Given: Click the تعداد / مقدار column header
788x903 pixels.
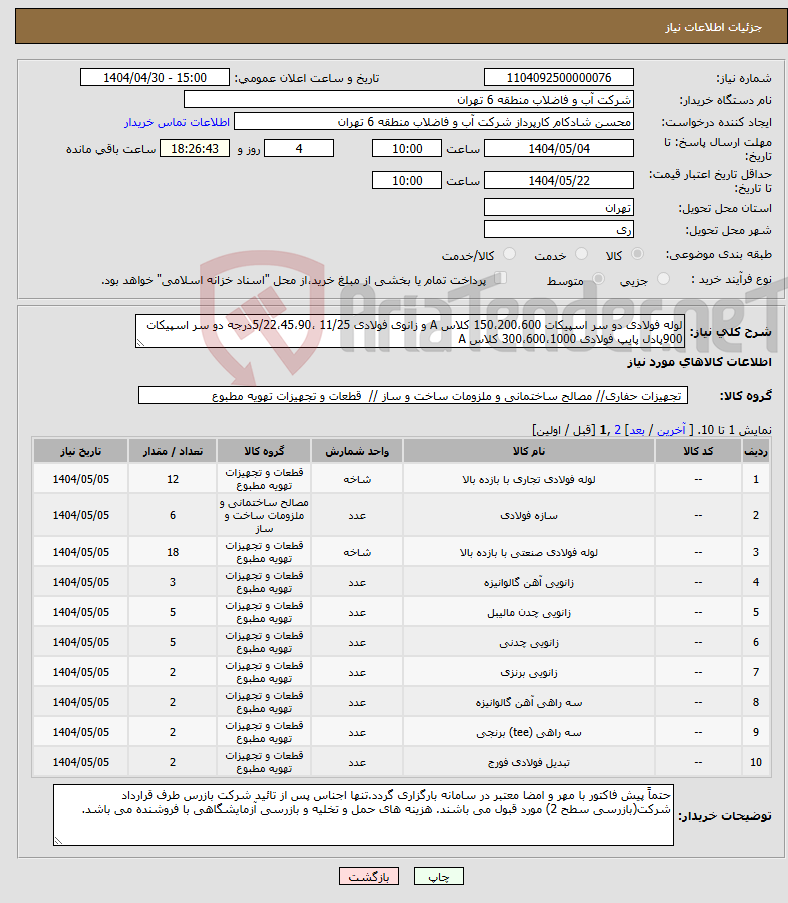Looking at the screenshot, I should (x=173, y=451).
